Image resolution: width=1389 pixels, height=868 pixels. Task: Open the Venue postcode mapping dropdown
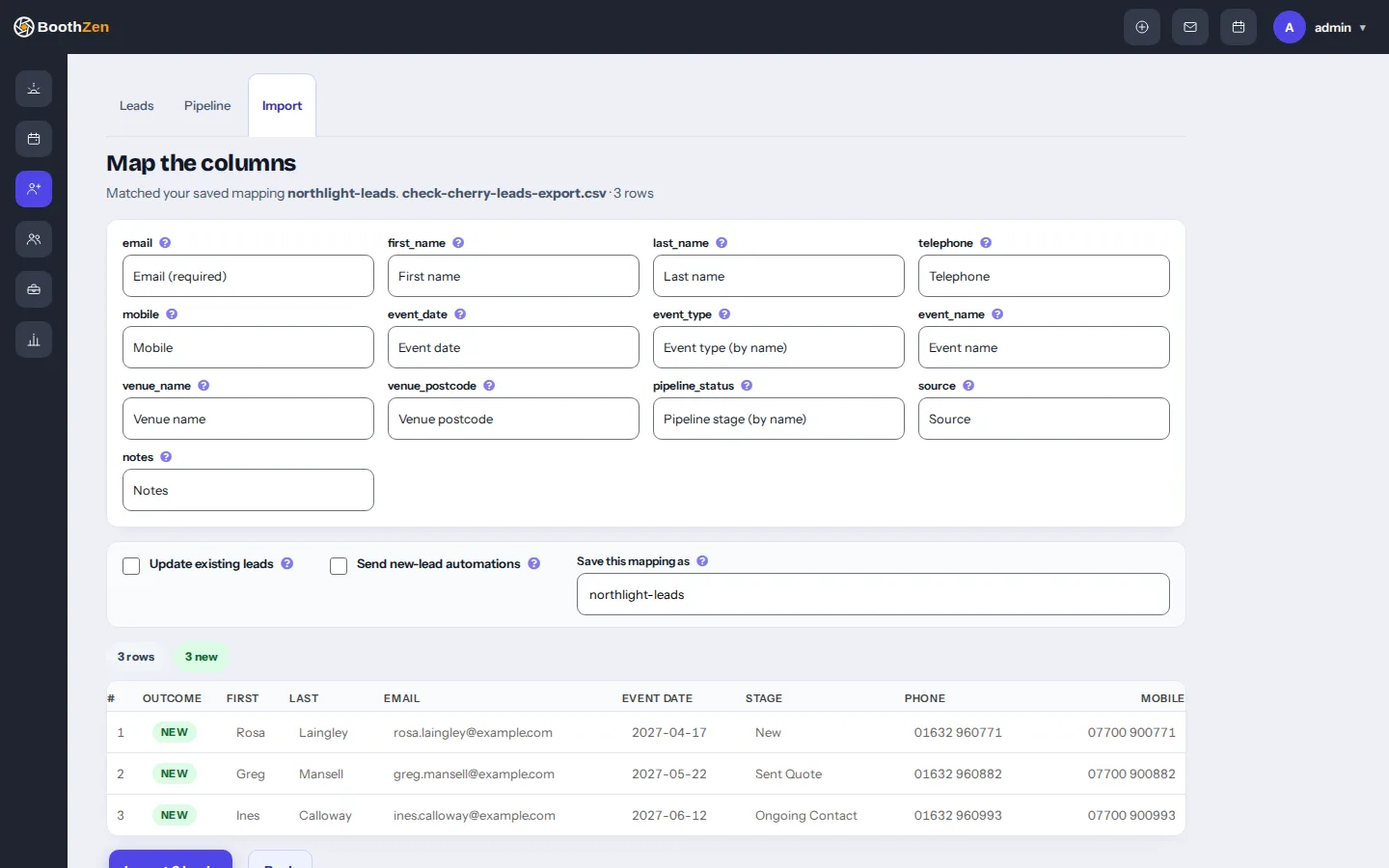513,419
